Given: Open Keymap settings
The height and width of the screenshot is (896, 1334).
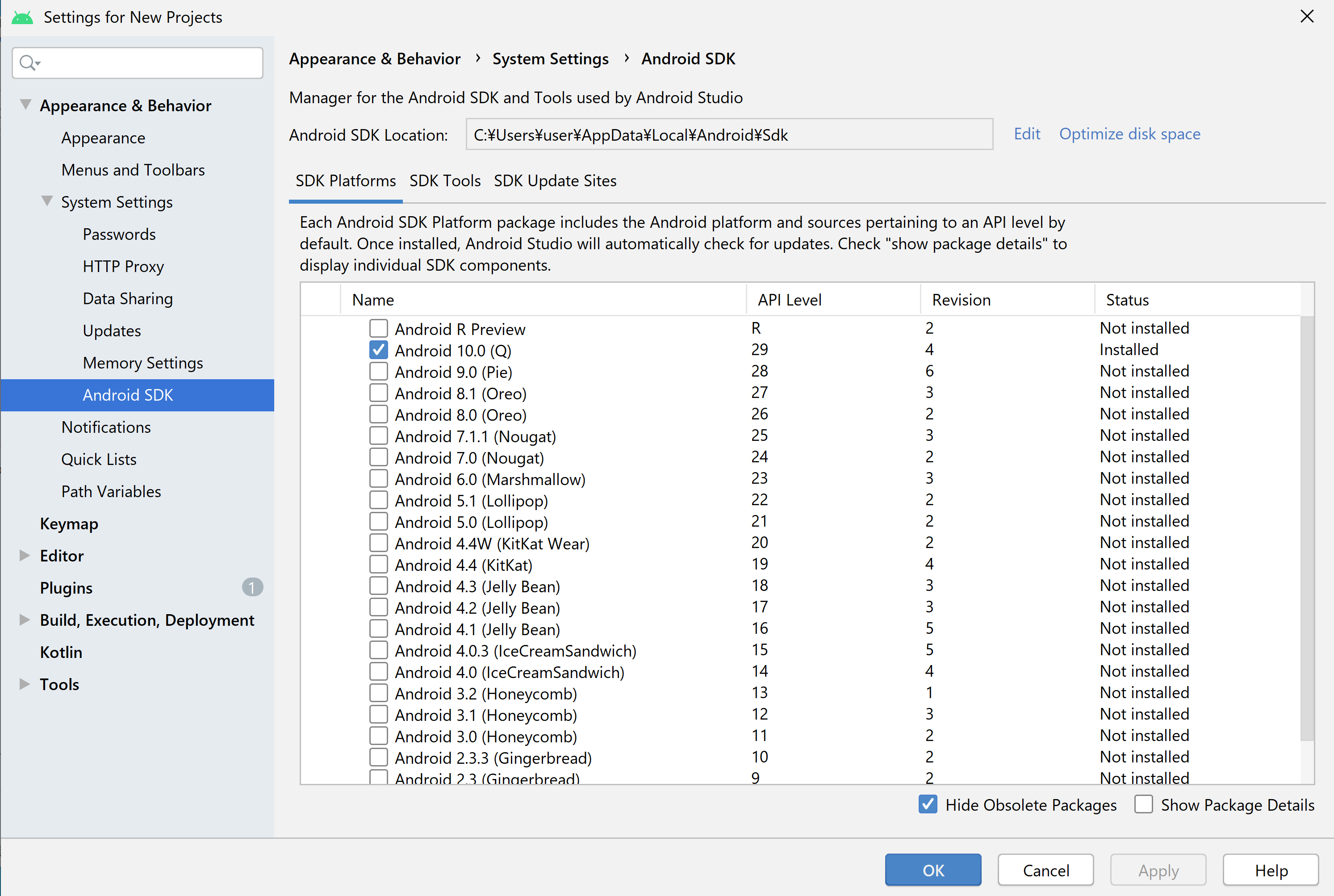Looking at the screenshot, I should pos(69,523).
